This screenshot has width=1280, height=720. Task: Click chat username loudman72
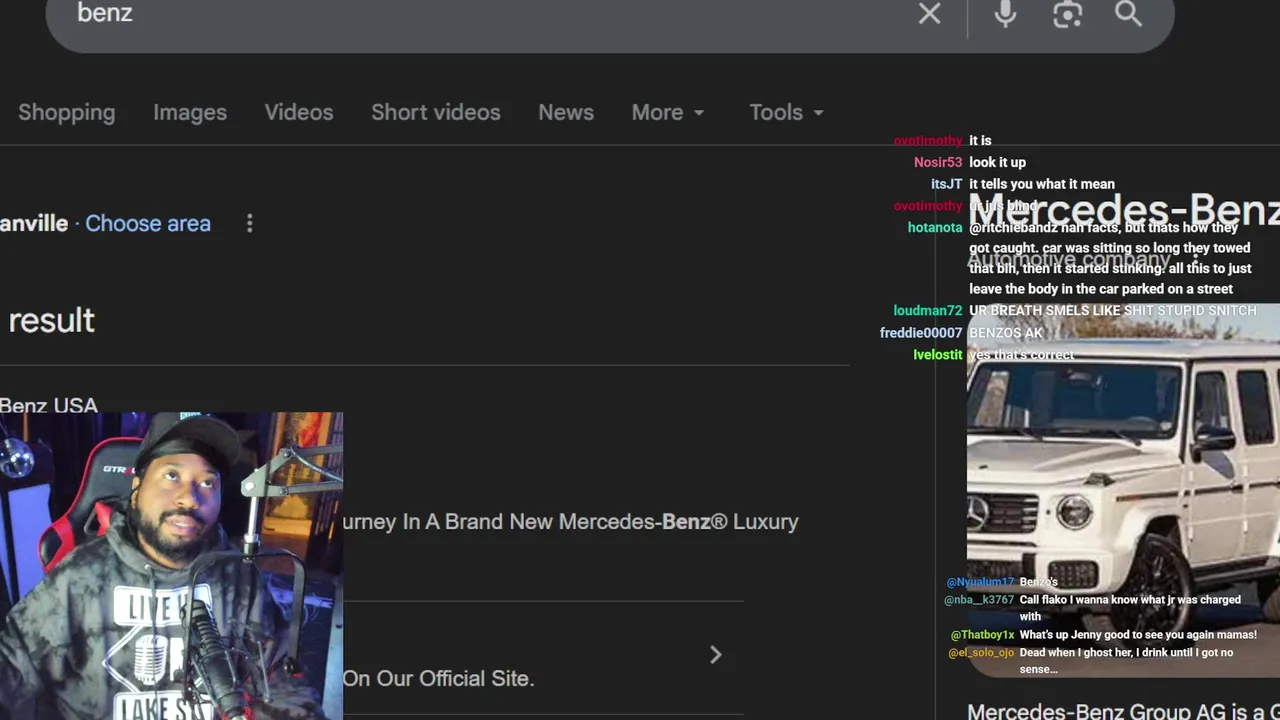point(928,311)
